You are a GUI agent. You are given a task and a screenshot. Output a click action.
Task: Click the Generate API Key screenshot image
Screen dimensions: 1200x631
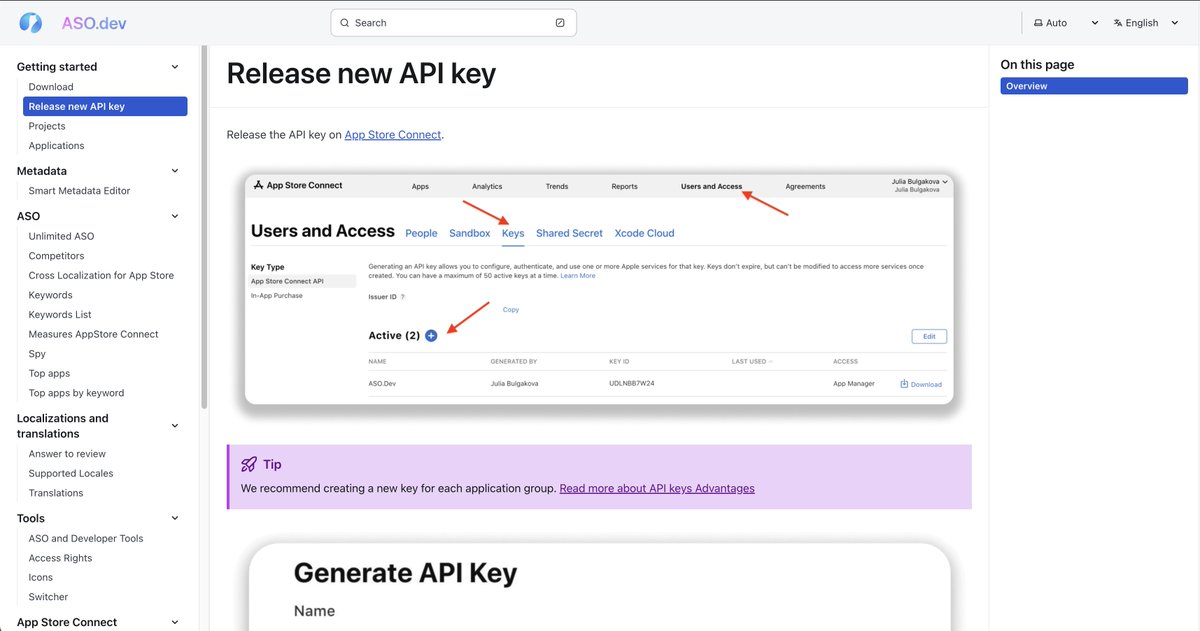pyautogui.click(x=599, y=587)
